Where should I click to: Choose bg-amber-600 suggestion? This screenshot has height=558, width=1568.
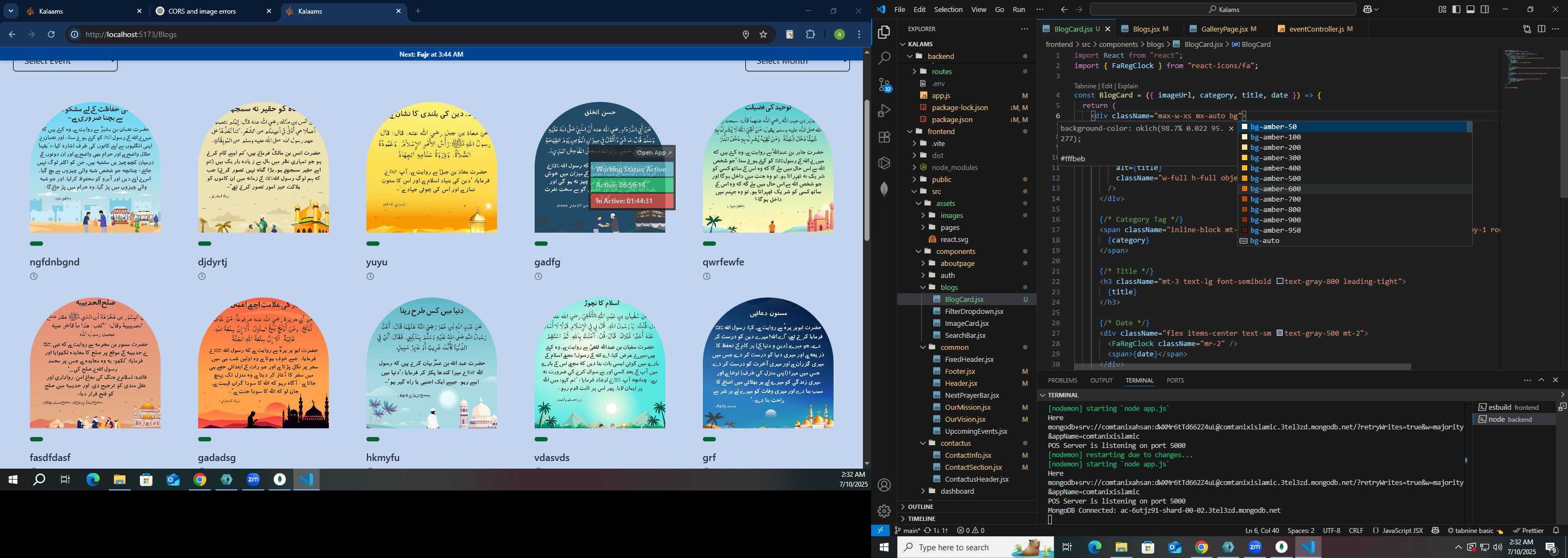click(x=1355, y=189)
